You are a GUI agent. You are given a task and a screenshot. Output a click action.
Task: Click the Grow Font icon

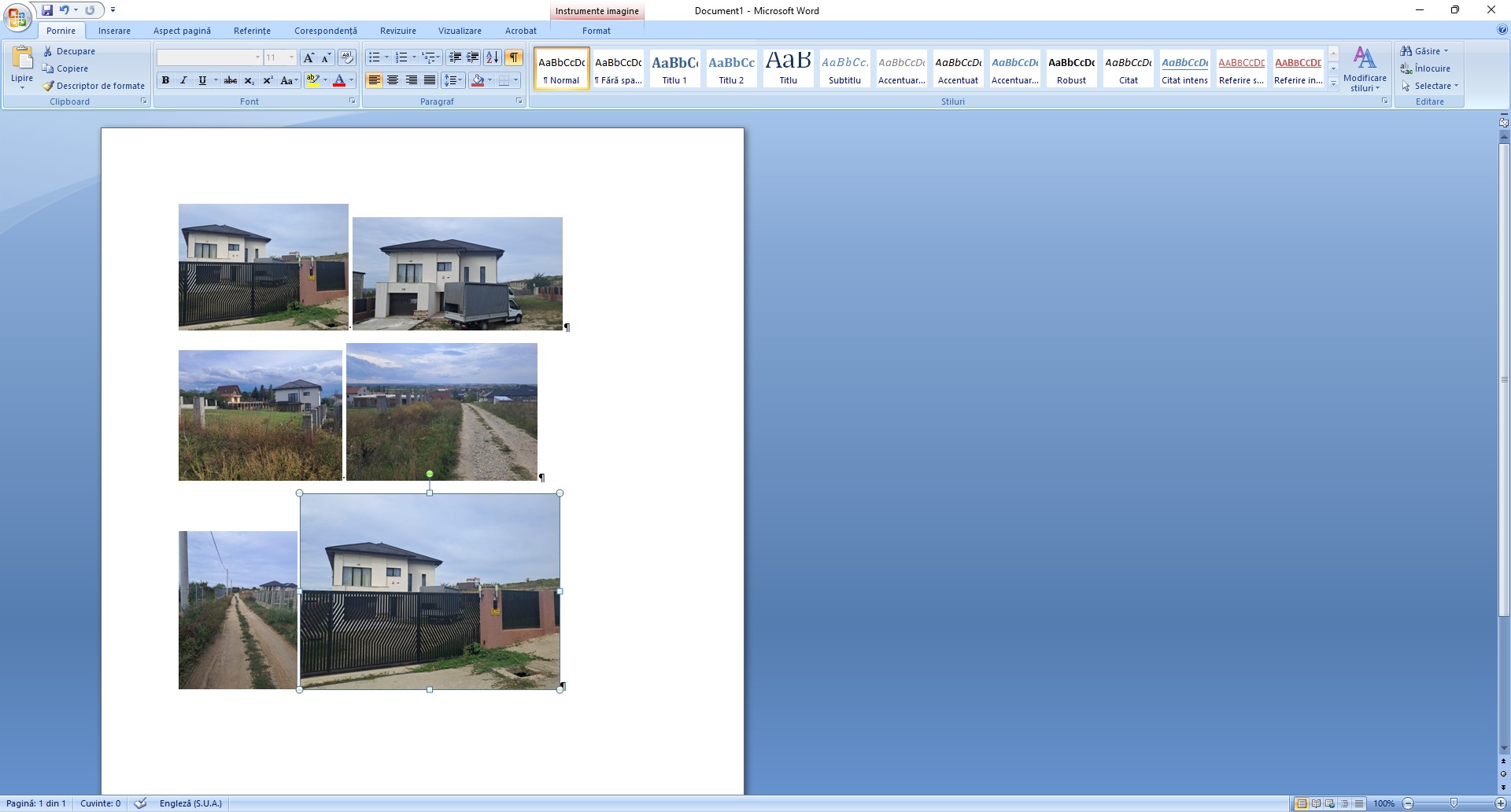tap(308, 57)
